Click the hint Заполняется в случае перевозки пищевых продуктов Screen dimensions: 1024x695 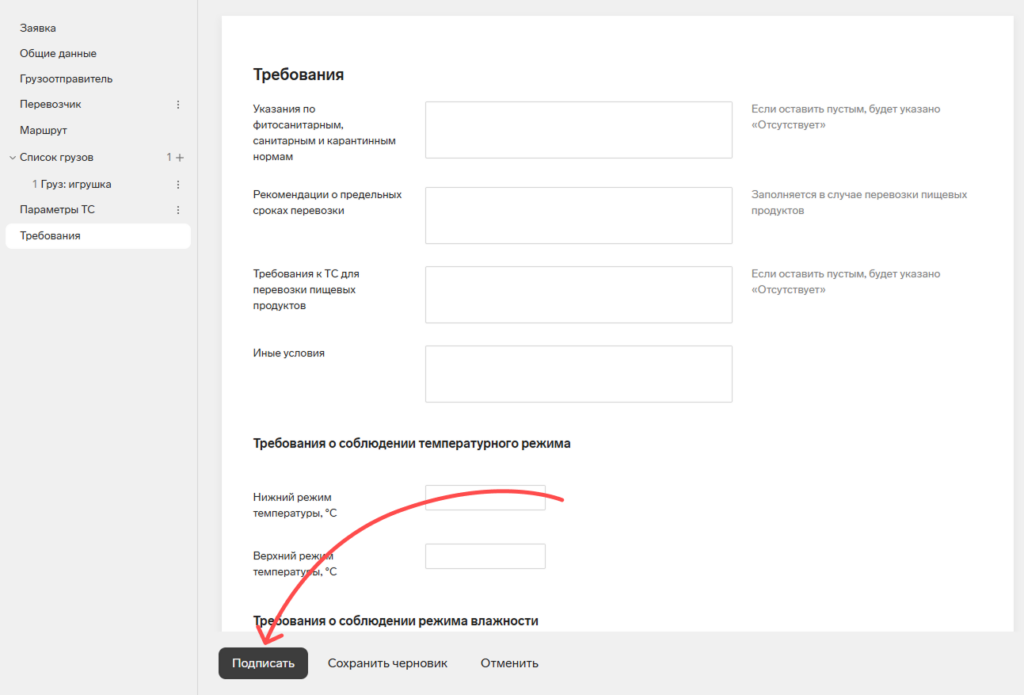click(x=859, y=202)
